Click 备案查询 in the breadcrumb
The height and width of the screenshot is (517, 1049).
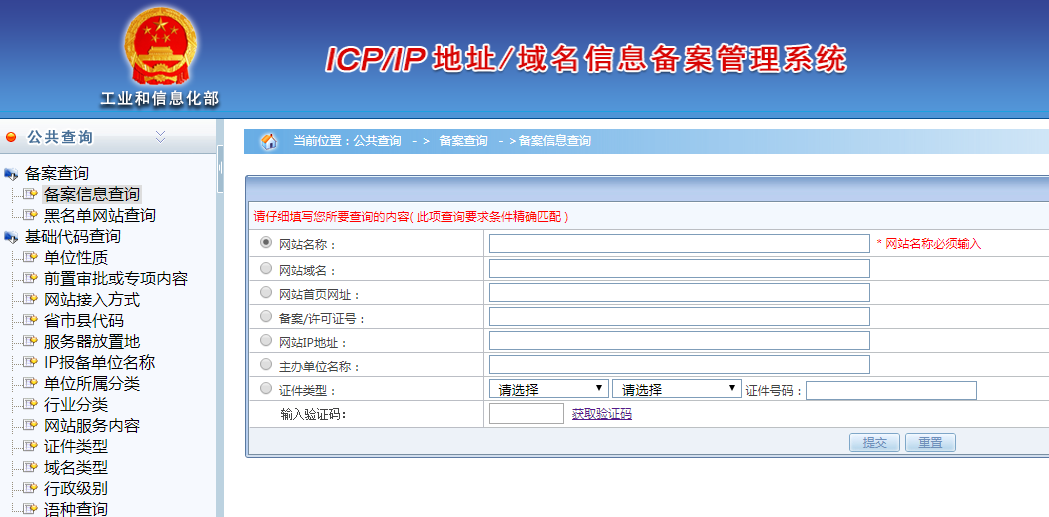(x=463, y=141)
